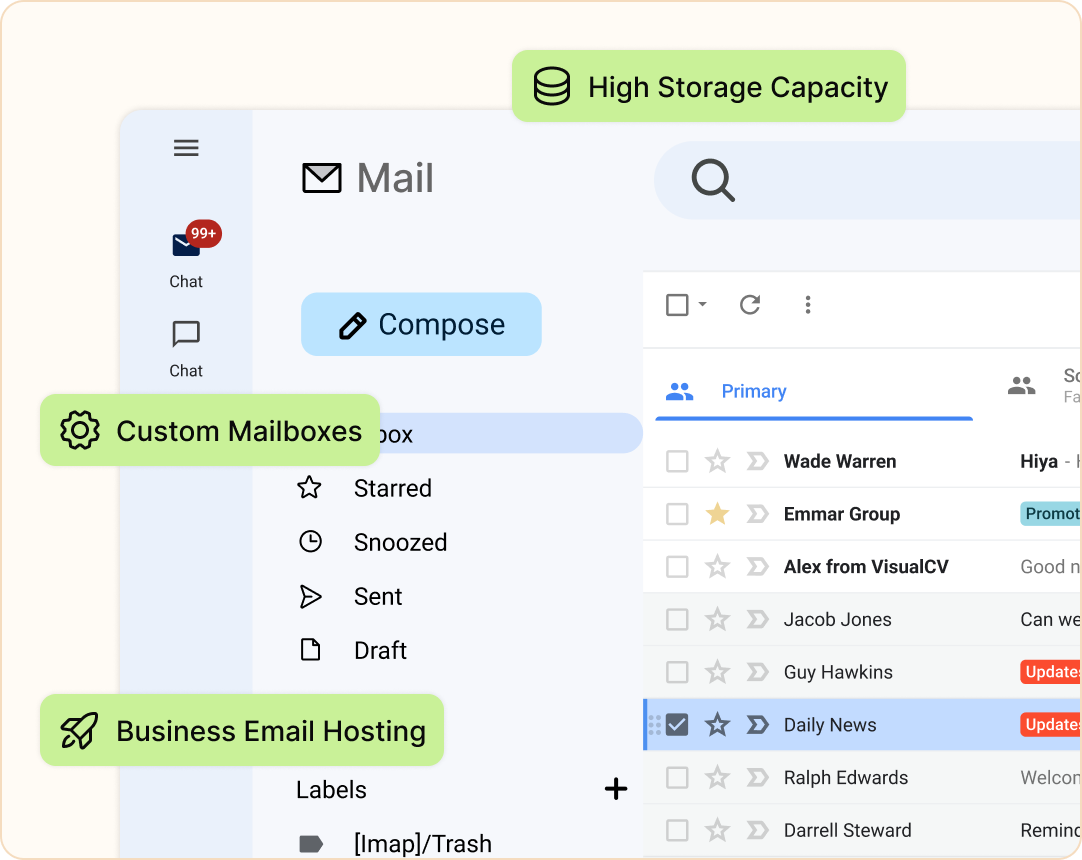Screen dimensions: 1082x860
Task: Click the Updates tag on Daily News
Action: coord(1050,725)
